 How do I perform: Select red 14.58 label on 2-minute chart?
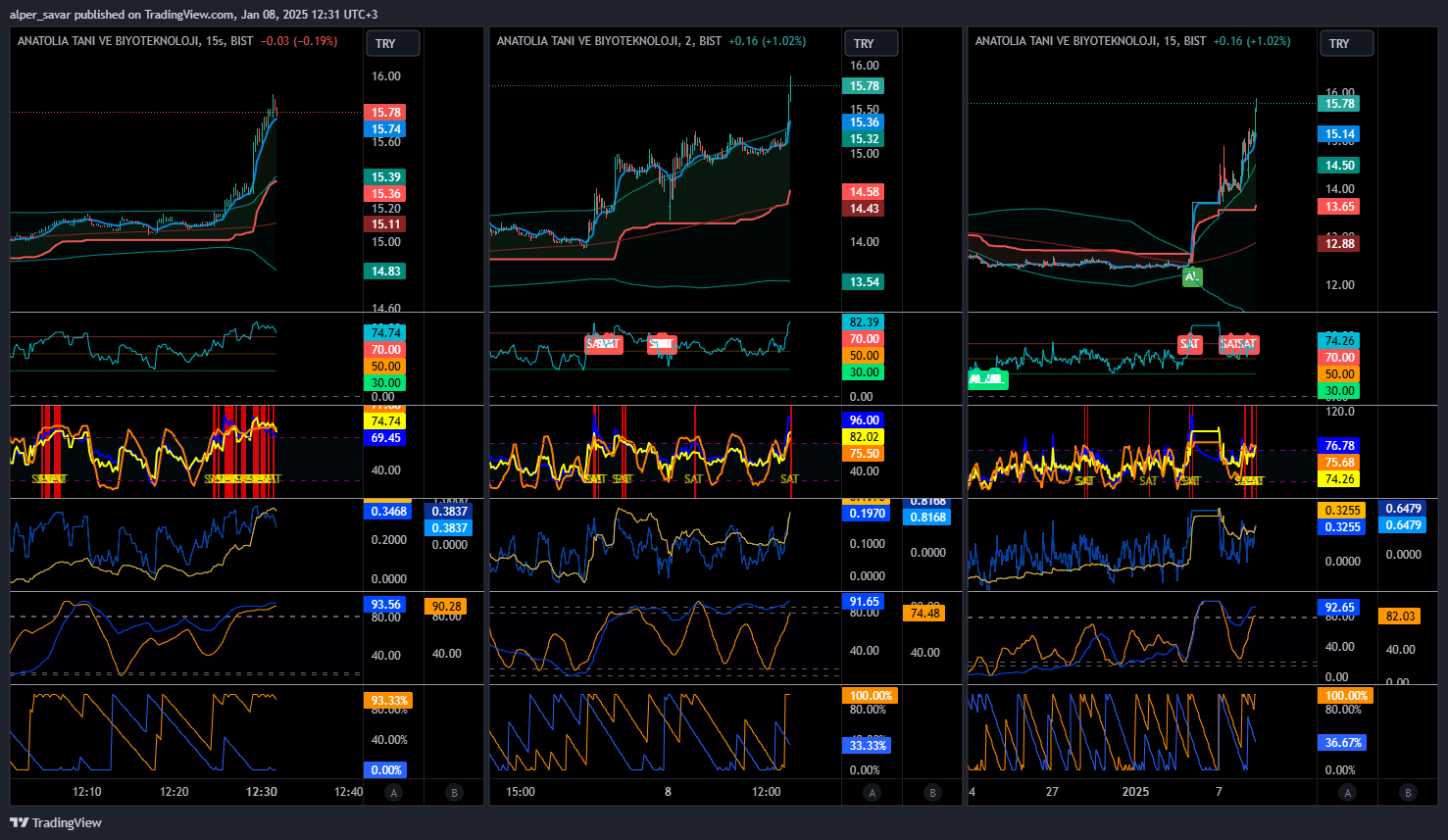coord(865,192)
